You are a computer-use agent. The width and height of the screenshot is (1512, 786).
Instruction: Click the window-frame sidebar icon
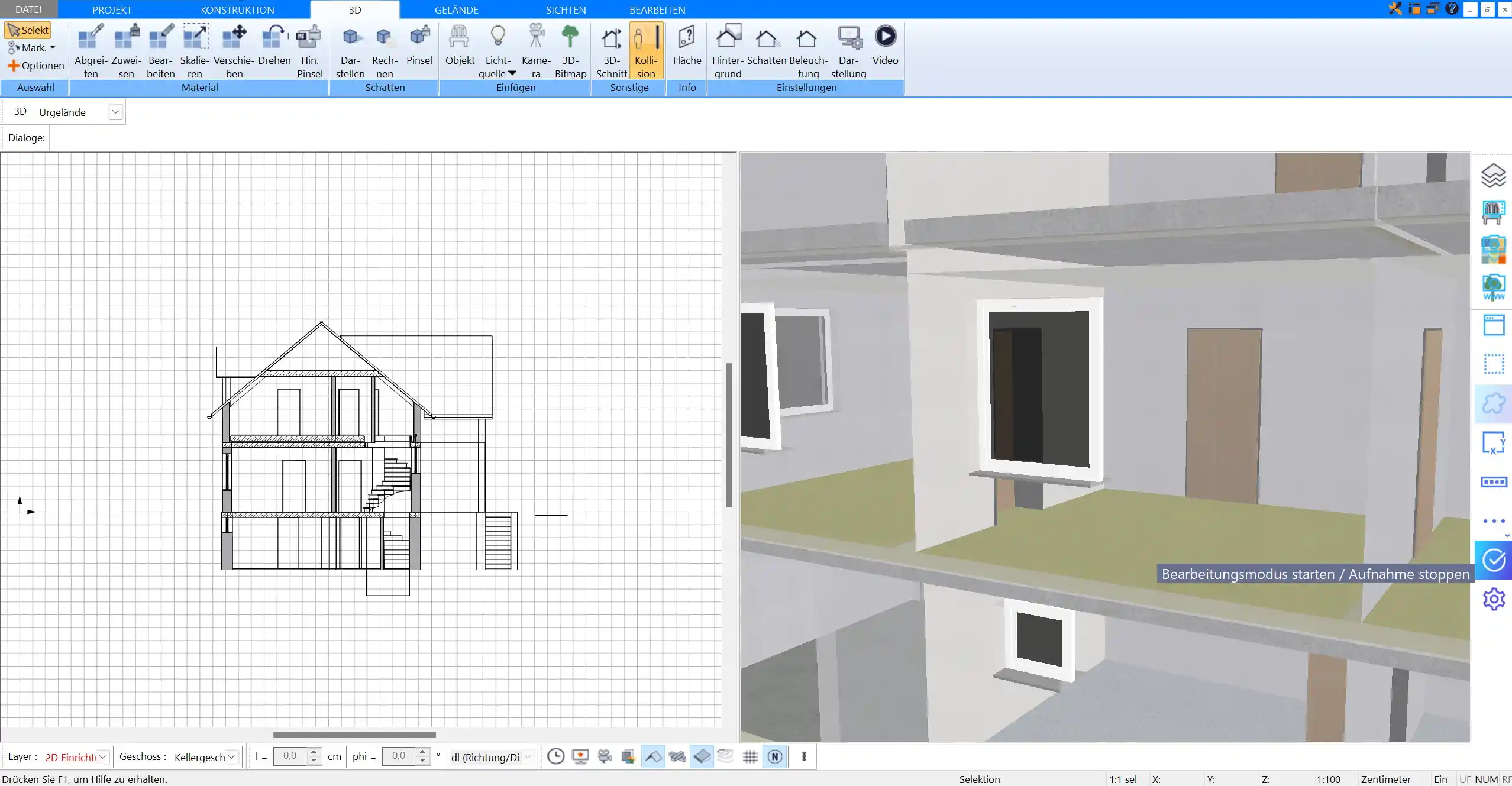(1493, 325)
